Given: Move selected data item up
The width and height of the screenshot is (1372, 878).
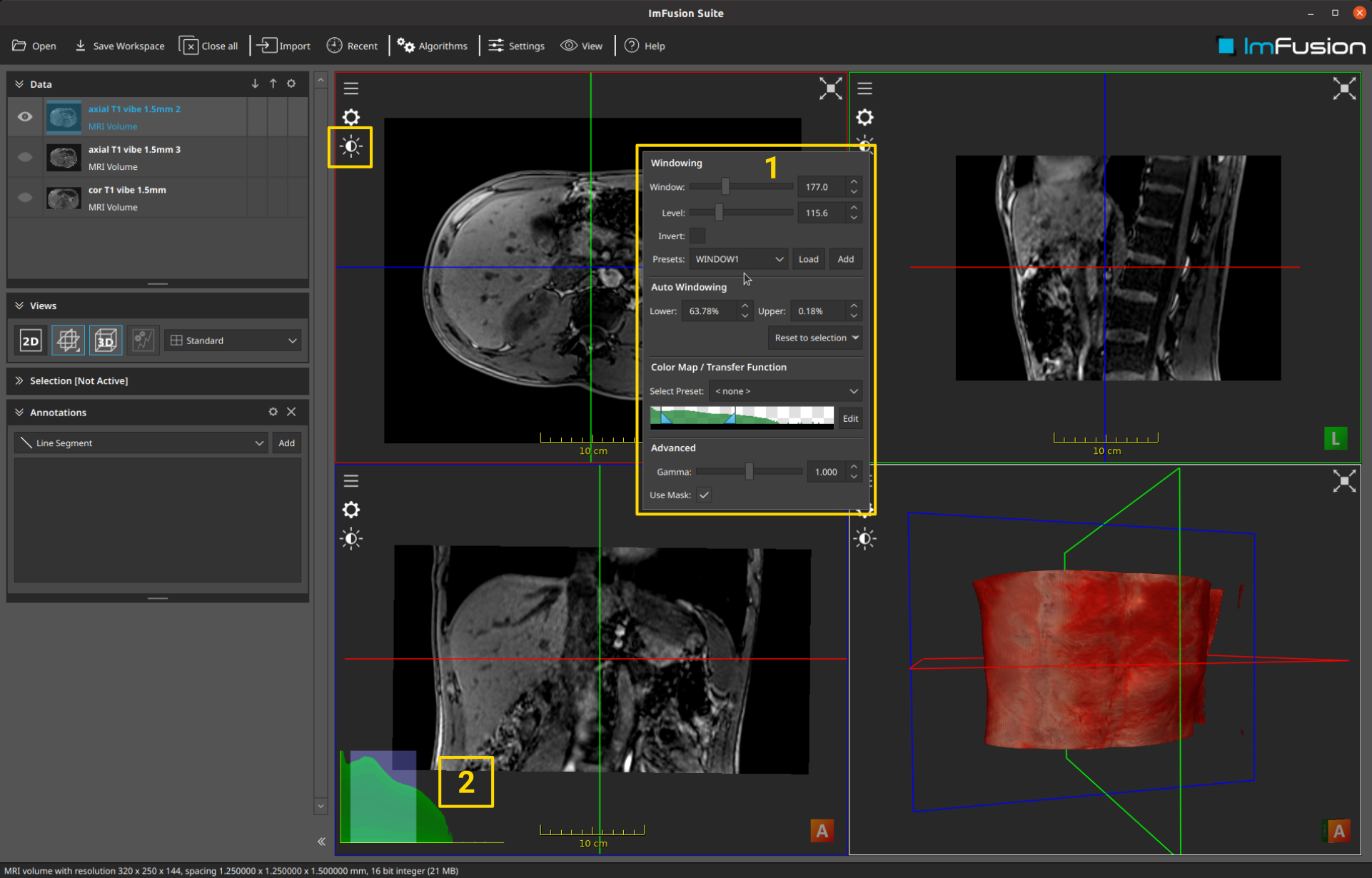Looking at the screenshot, I should point(273,84).
